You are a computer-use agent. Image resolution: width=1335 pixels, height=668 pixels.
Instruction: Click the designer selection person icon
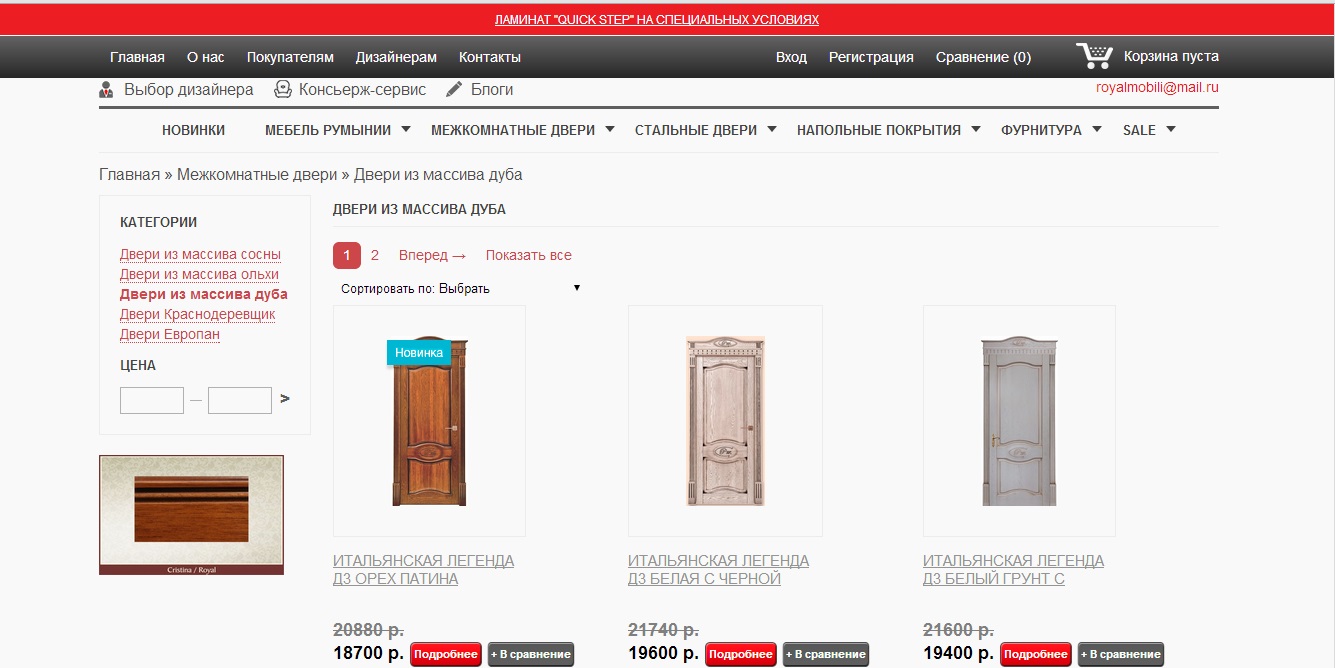click(107, 90)
